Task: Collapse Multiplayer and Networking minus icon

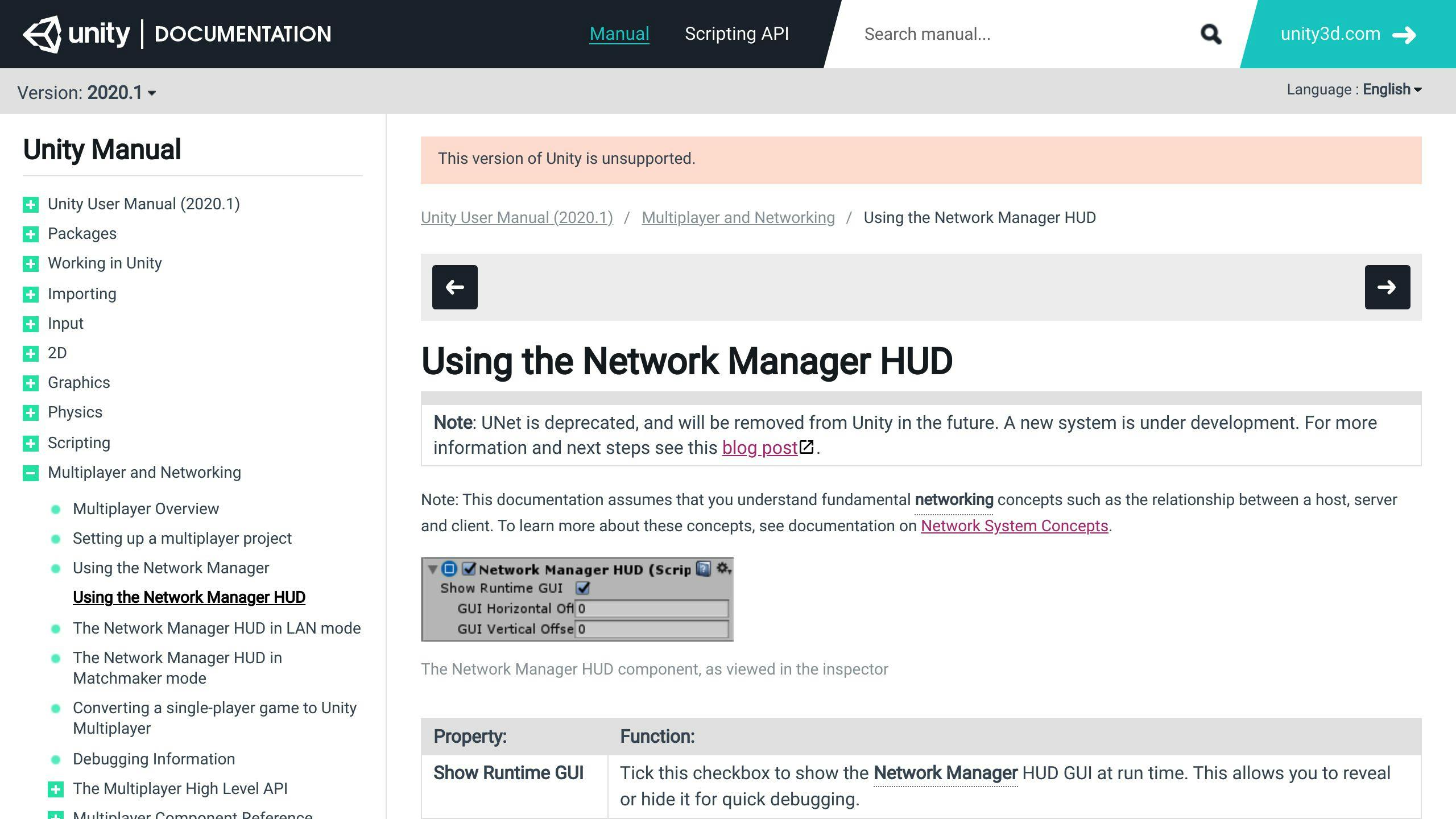Action: 31,473
